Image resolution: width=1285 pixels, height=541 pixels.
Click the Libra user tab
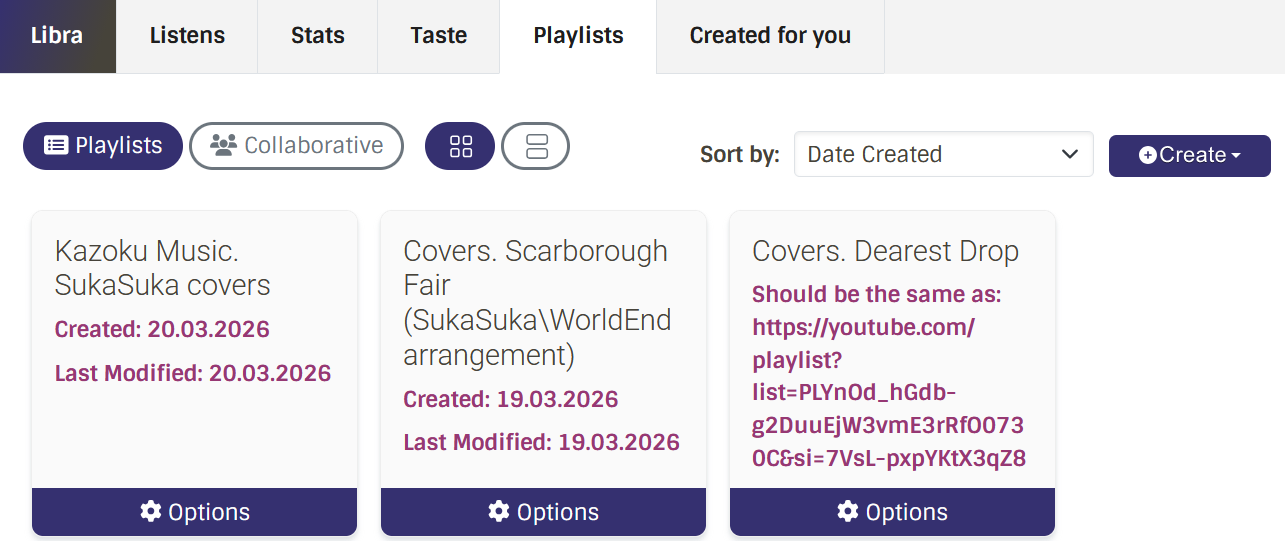(57, 36)
